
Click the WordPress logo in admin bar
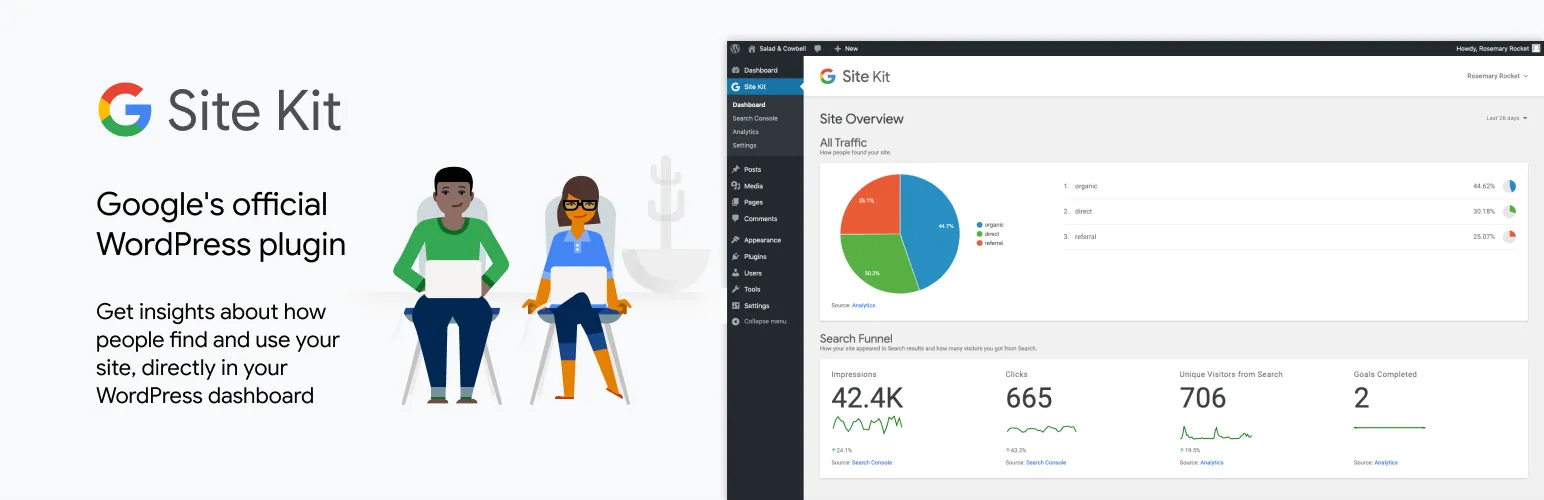tap(735, 48)
